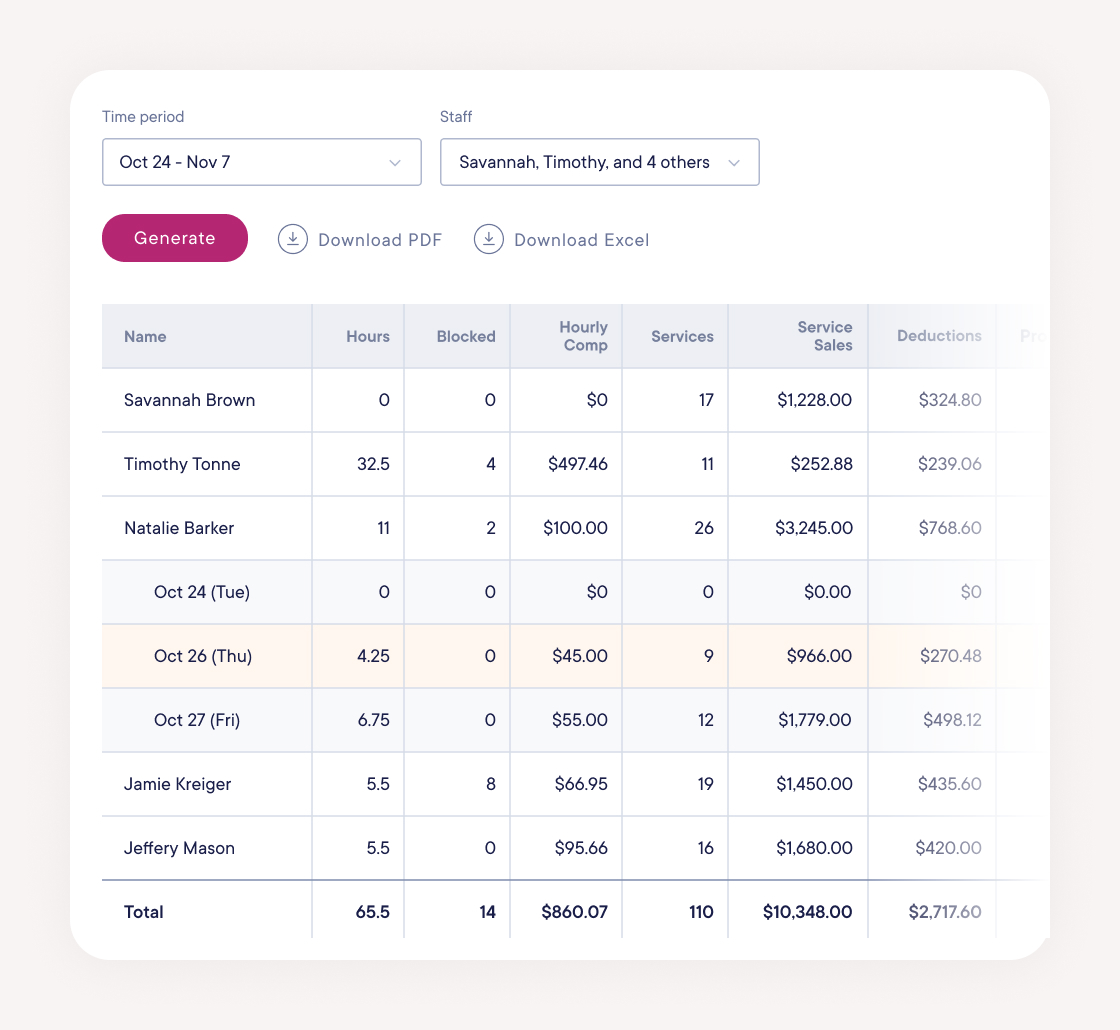Viewport: 1120px width, 1030px height.
Task: Click Jamie Kreiger's service sales $1,450.00
Action: coord(814,784)
